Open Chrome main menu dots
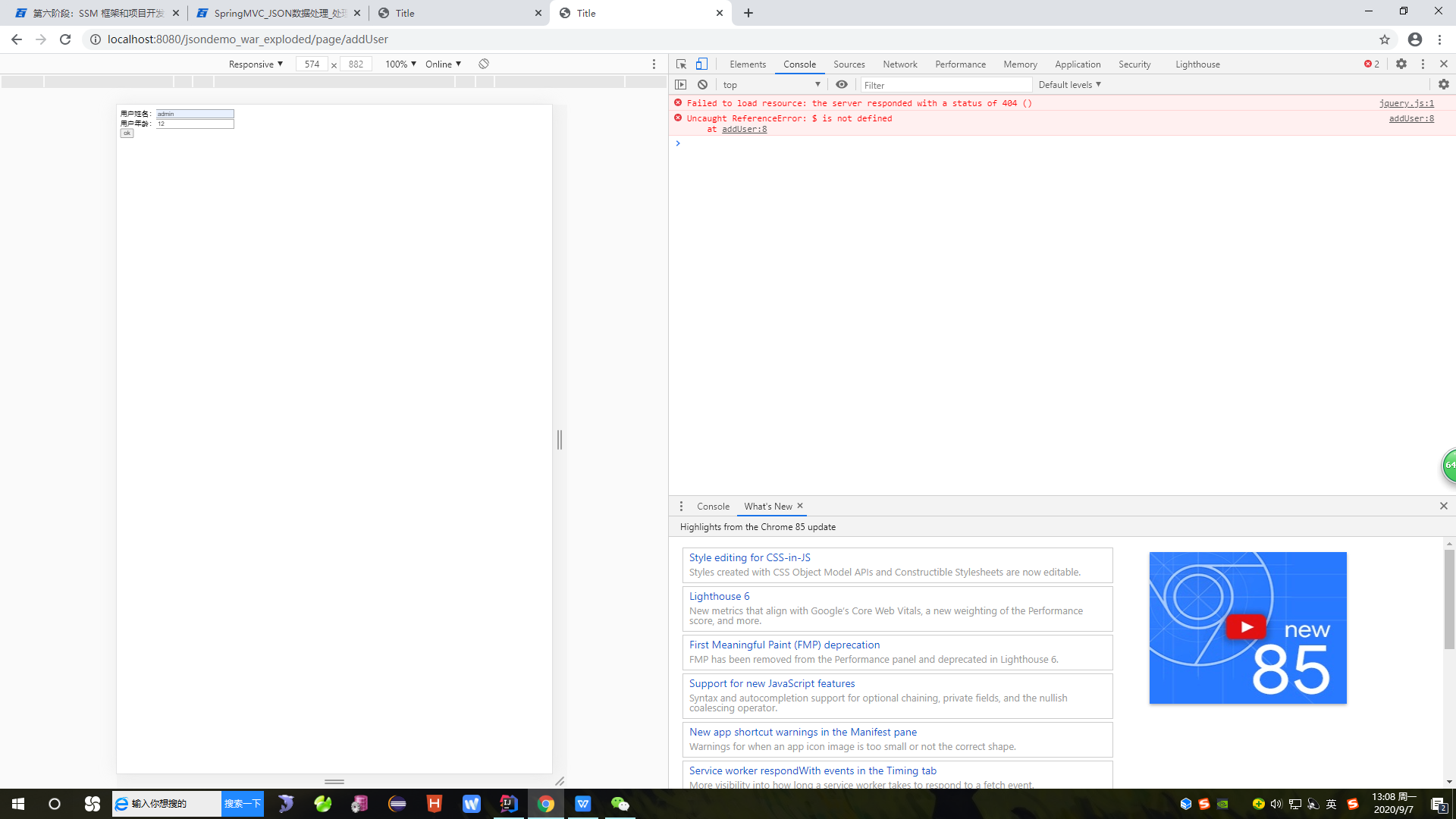Screen dimensions: 1456x819 1439,39
